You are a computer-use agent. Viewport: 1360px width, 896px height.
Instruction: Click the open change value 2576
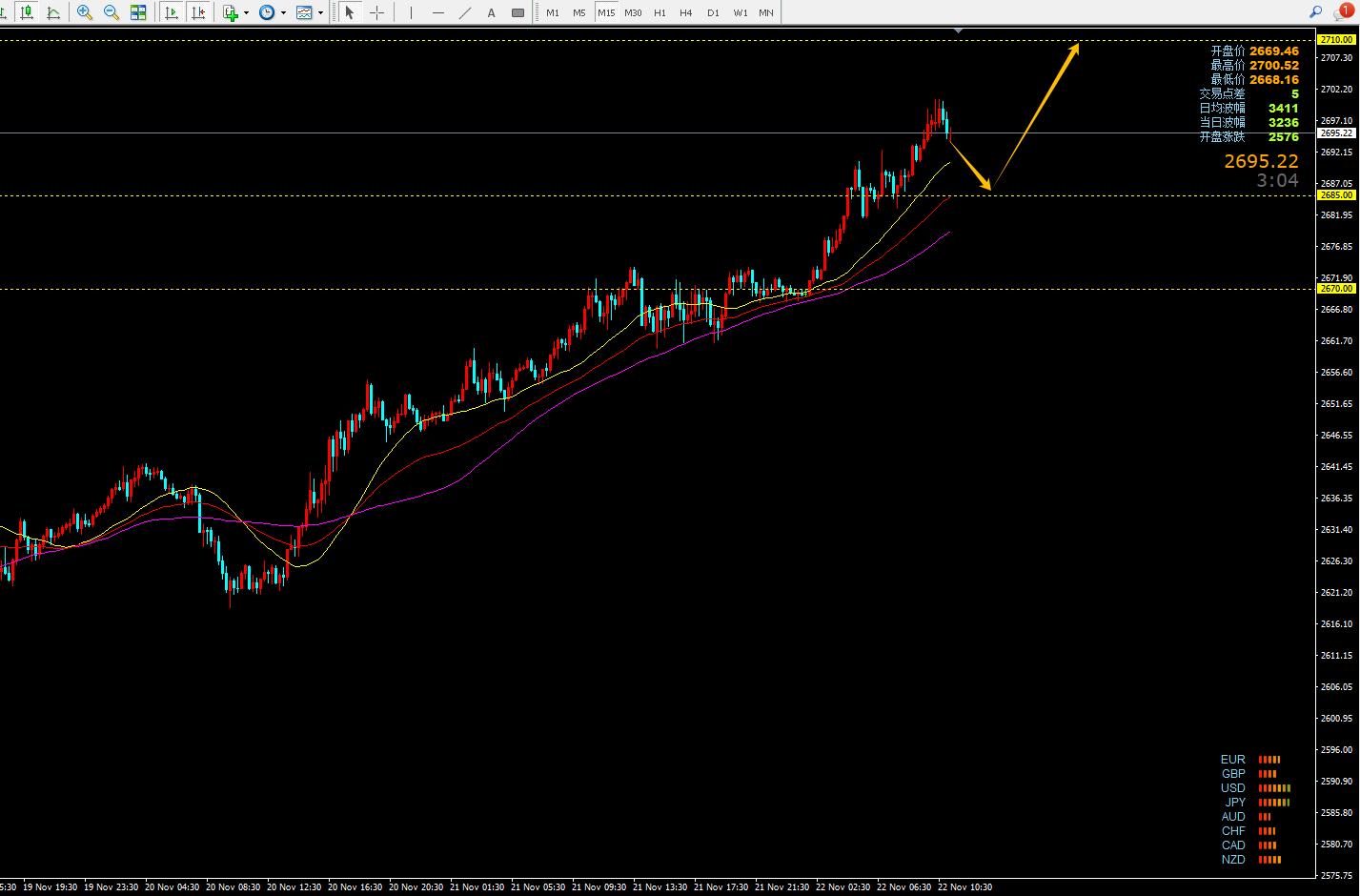coord(1284,136)
